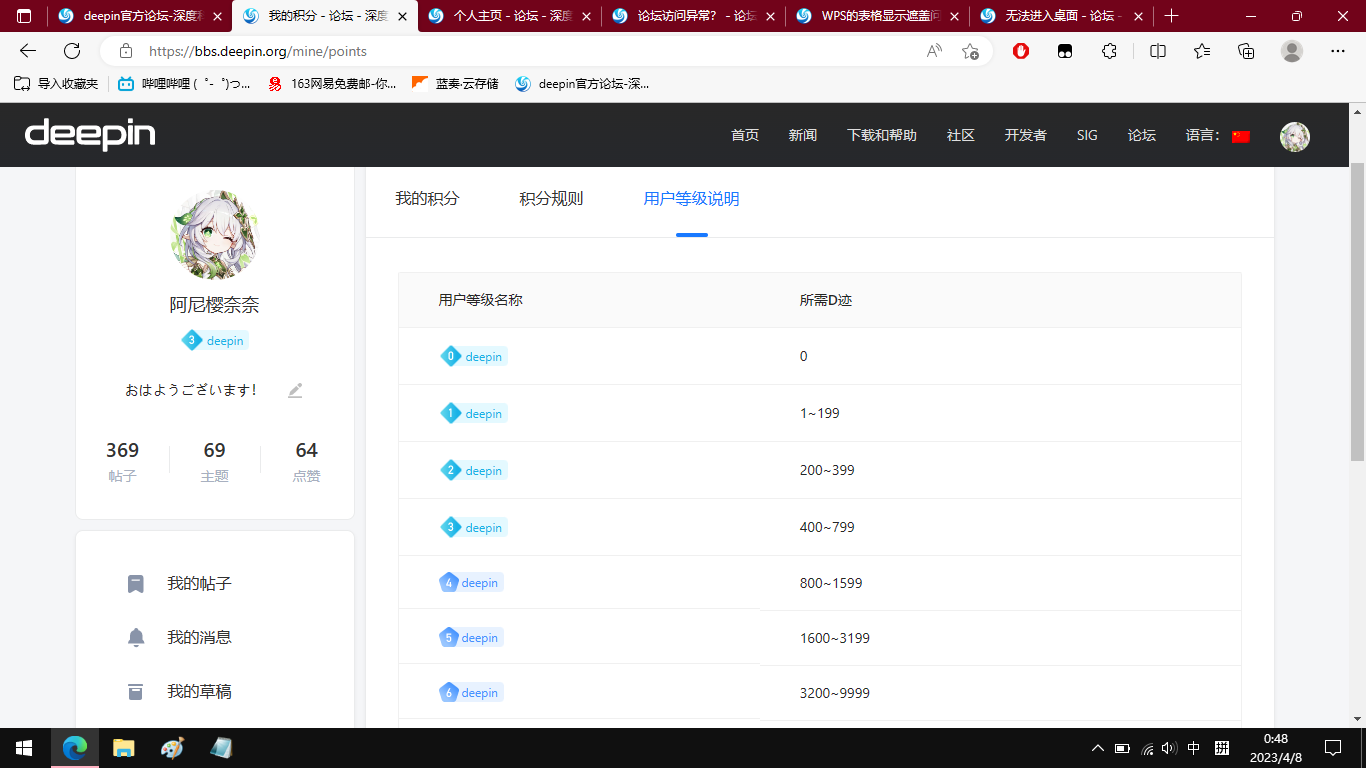Open the 我的消息 sidebar link
The height and width of the screenshot is (768, 1366).
(199, 637)
